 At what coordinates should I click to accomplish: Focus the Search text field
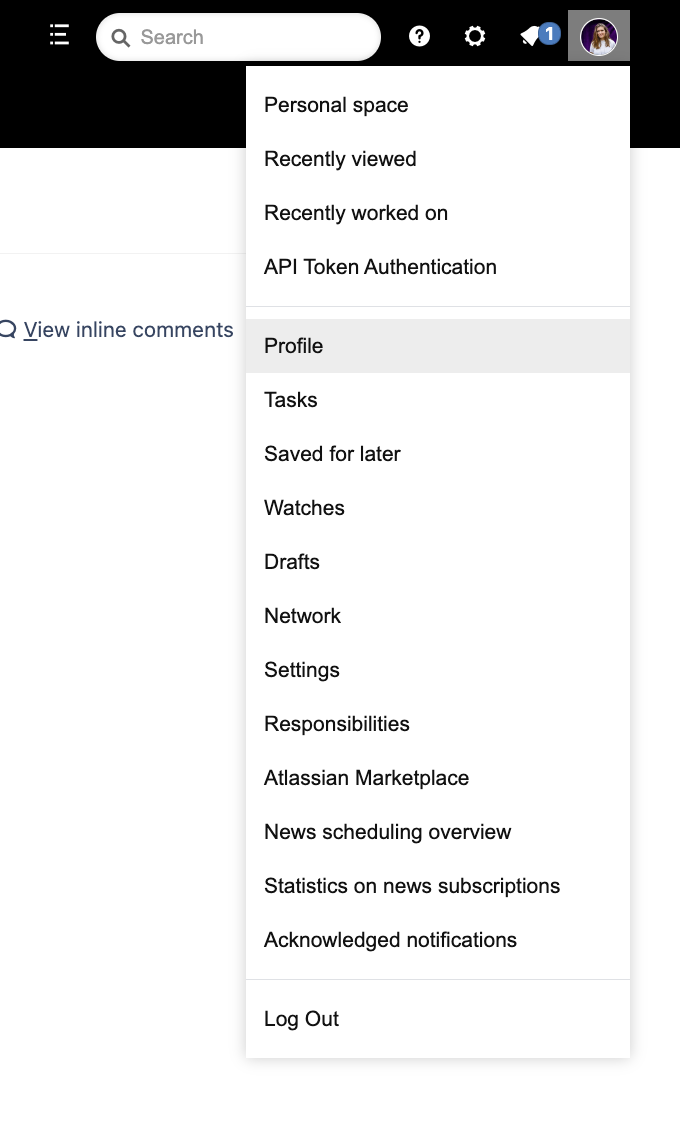click(x=238, y=37)
